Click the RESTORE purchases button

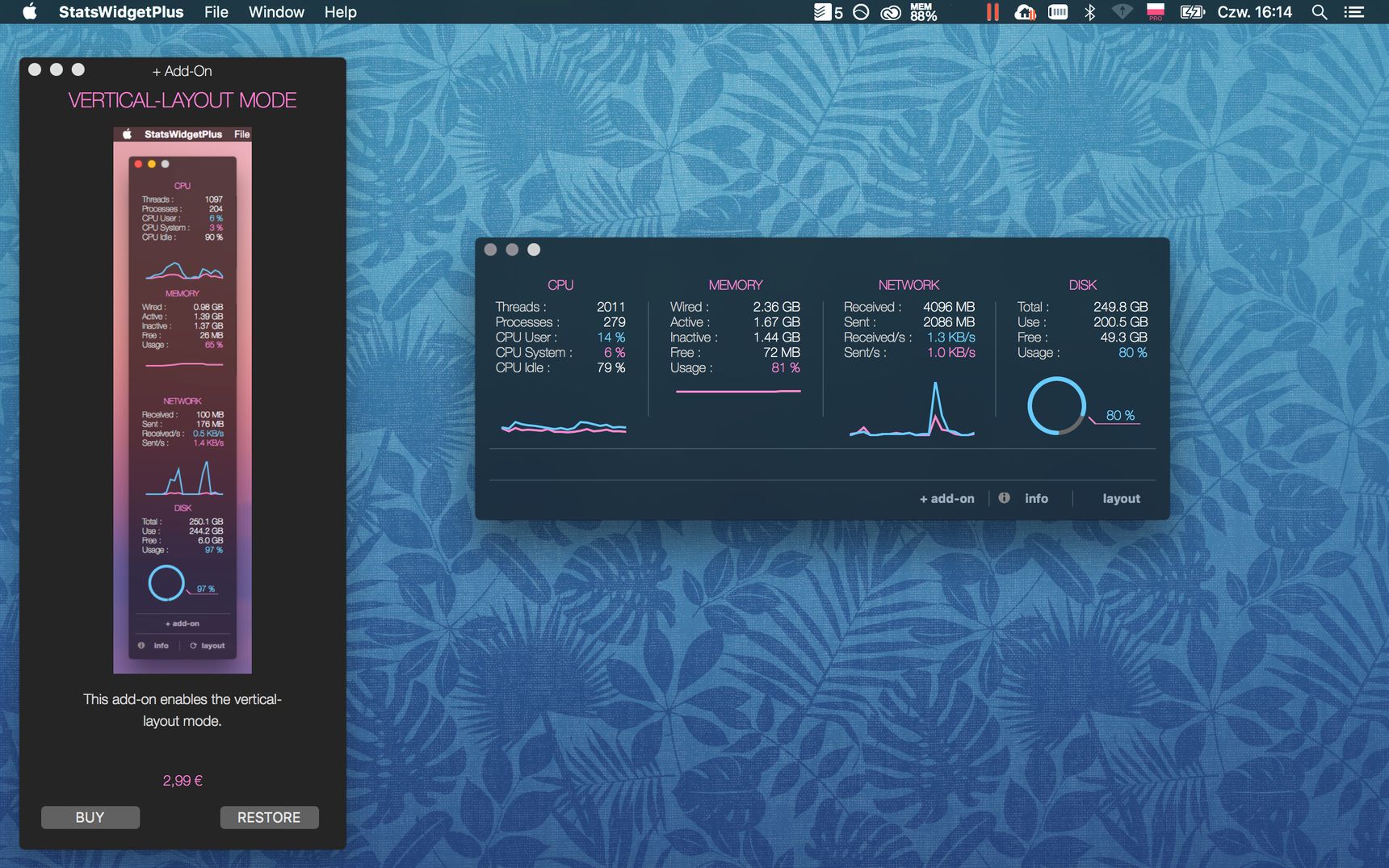pyautogui.click(x=269, y=817)
